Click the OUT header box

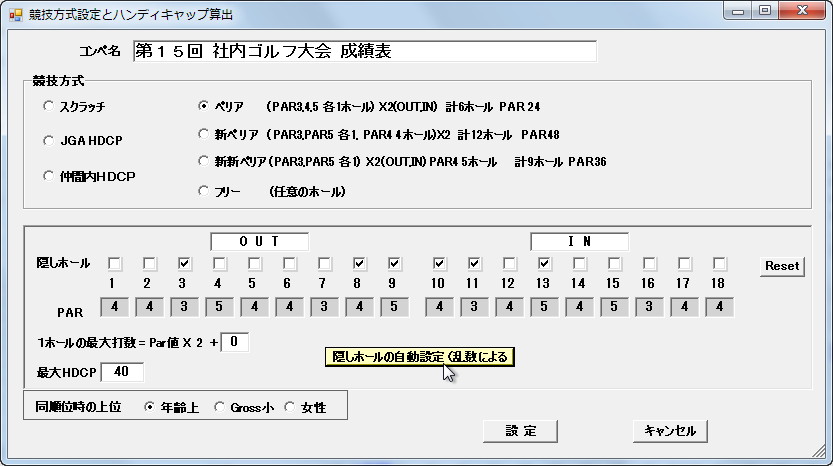pos(259,241)
